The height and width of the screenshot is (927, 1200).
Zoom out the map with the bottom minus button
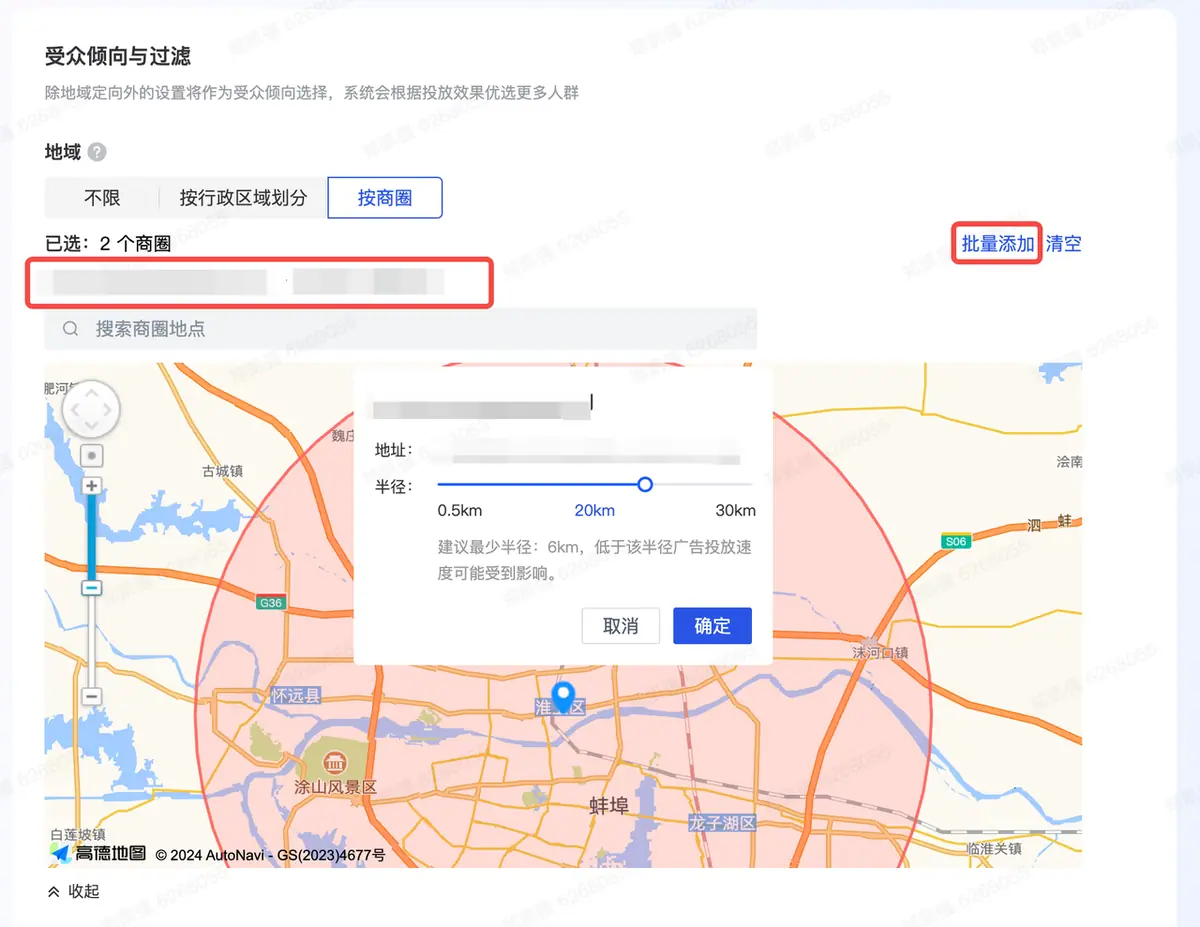[x=91, y=696]
